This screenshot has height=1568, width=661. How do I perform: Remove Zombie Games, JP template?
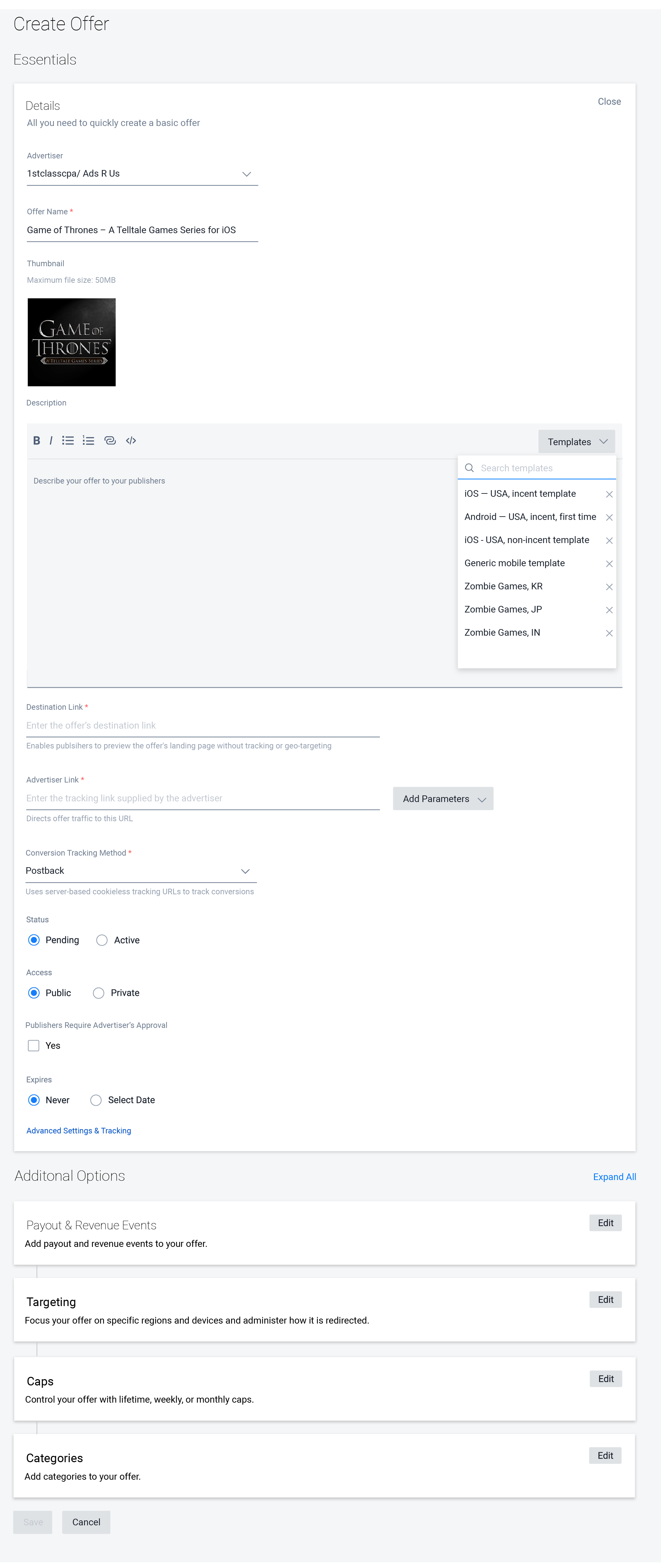tap(609, 610)
